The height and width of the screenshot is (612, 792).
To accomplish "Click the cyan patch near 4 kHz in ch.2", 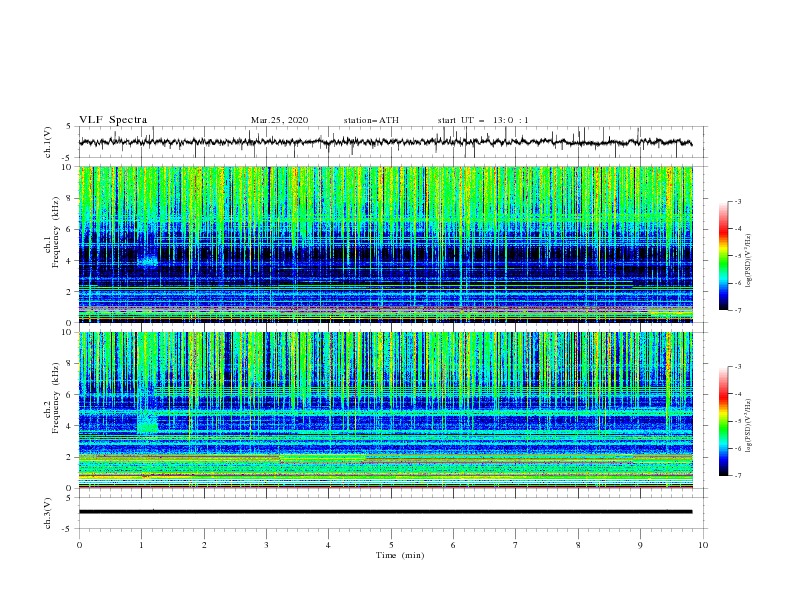I will point(147,422).
